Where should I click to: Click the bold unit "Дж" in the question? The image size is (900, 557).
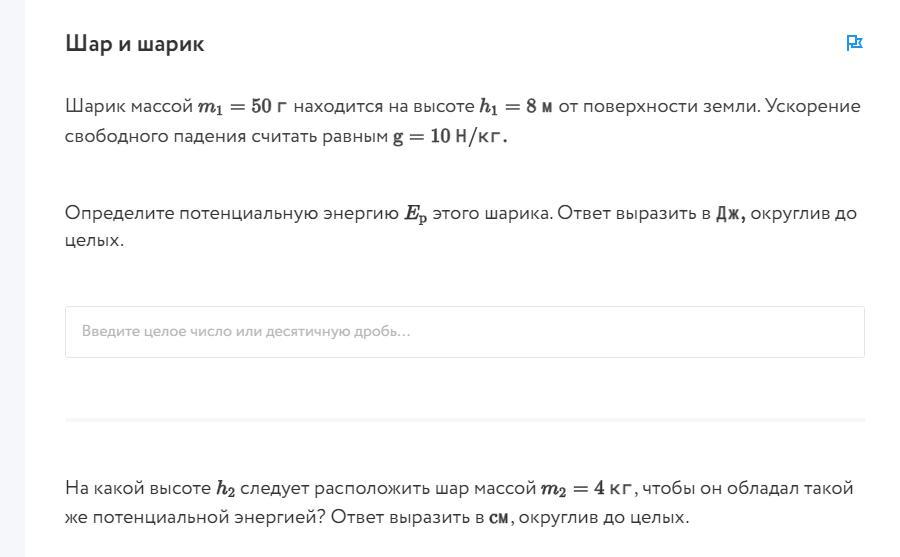[x=730, y=214]
